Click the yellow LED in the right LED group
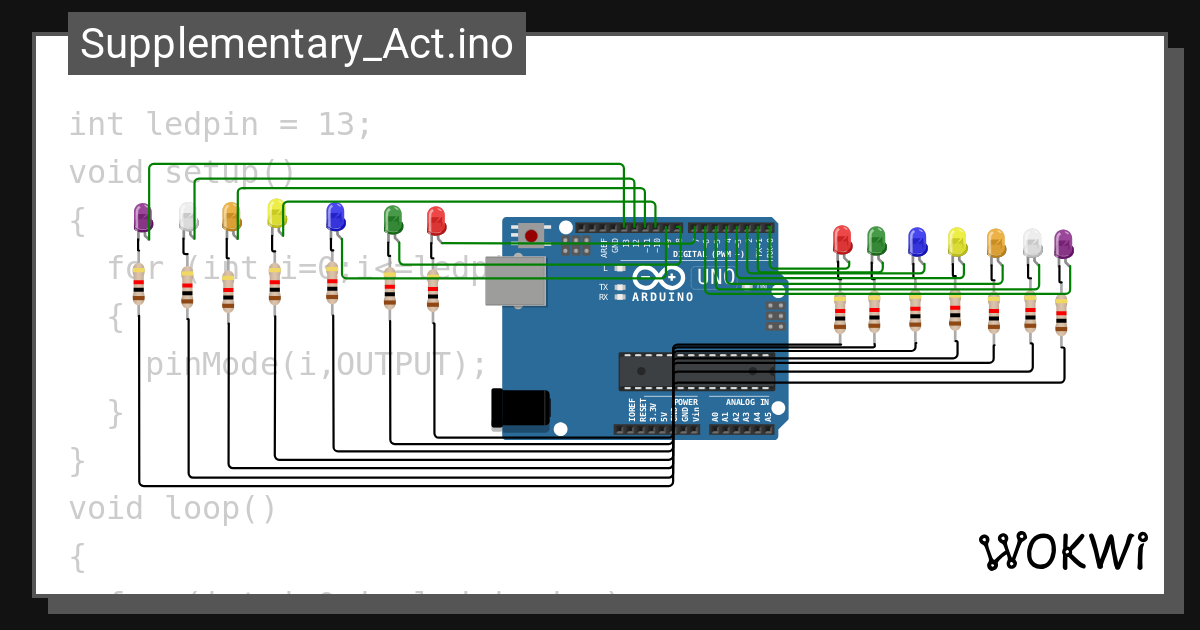Screen dimensions: 1200x630 [x=957, y=242]
